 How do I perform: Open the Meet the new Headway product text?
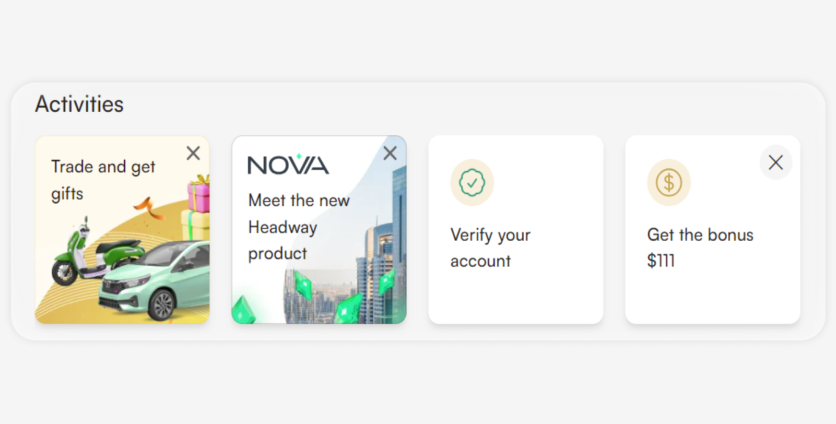[298, 227]
